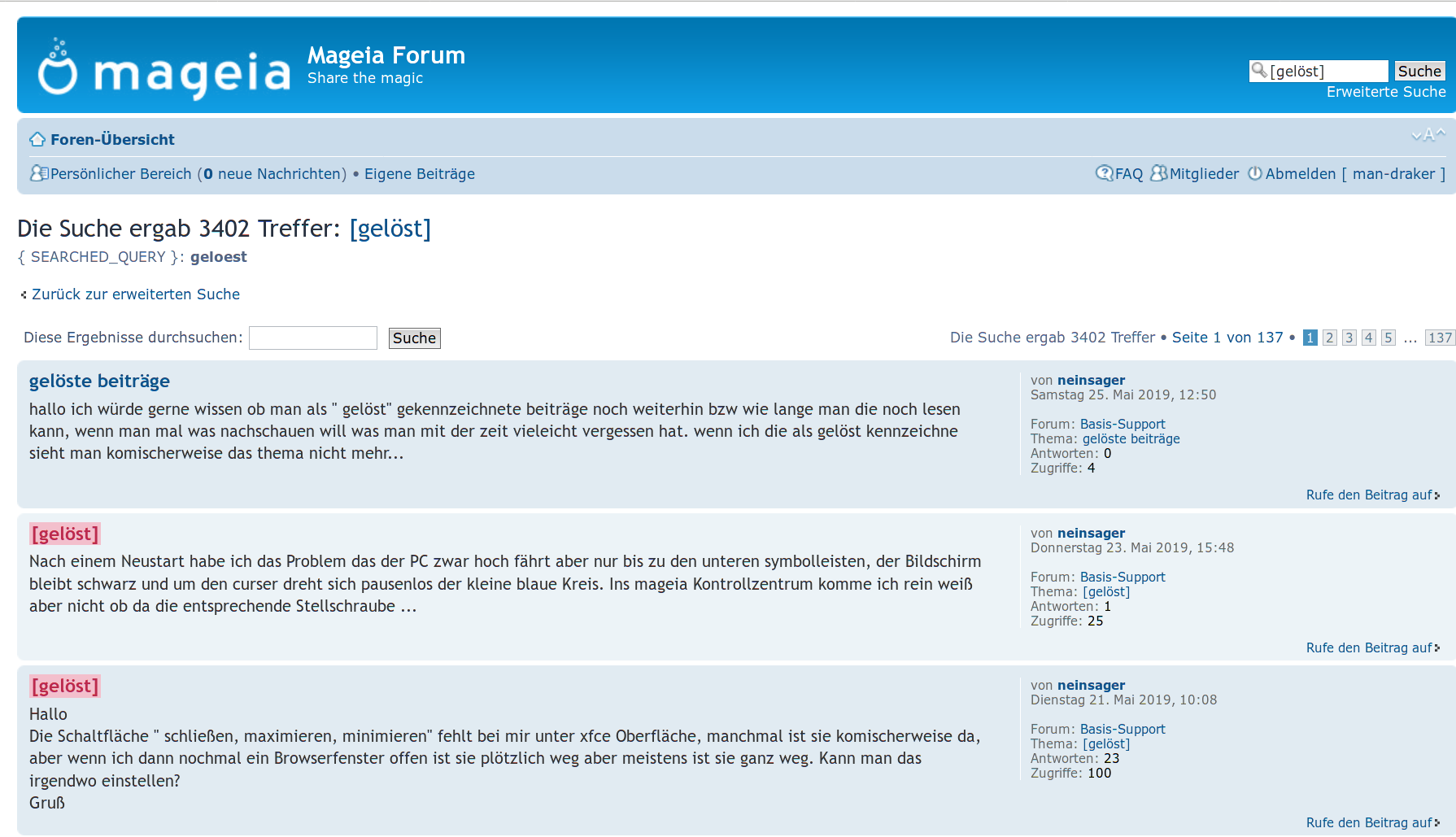Open Thema [gelöst] in the 21. Mai result
The image size is (1456, 837).
[1106, 744]
